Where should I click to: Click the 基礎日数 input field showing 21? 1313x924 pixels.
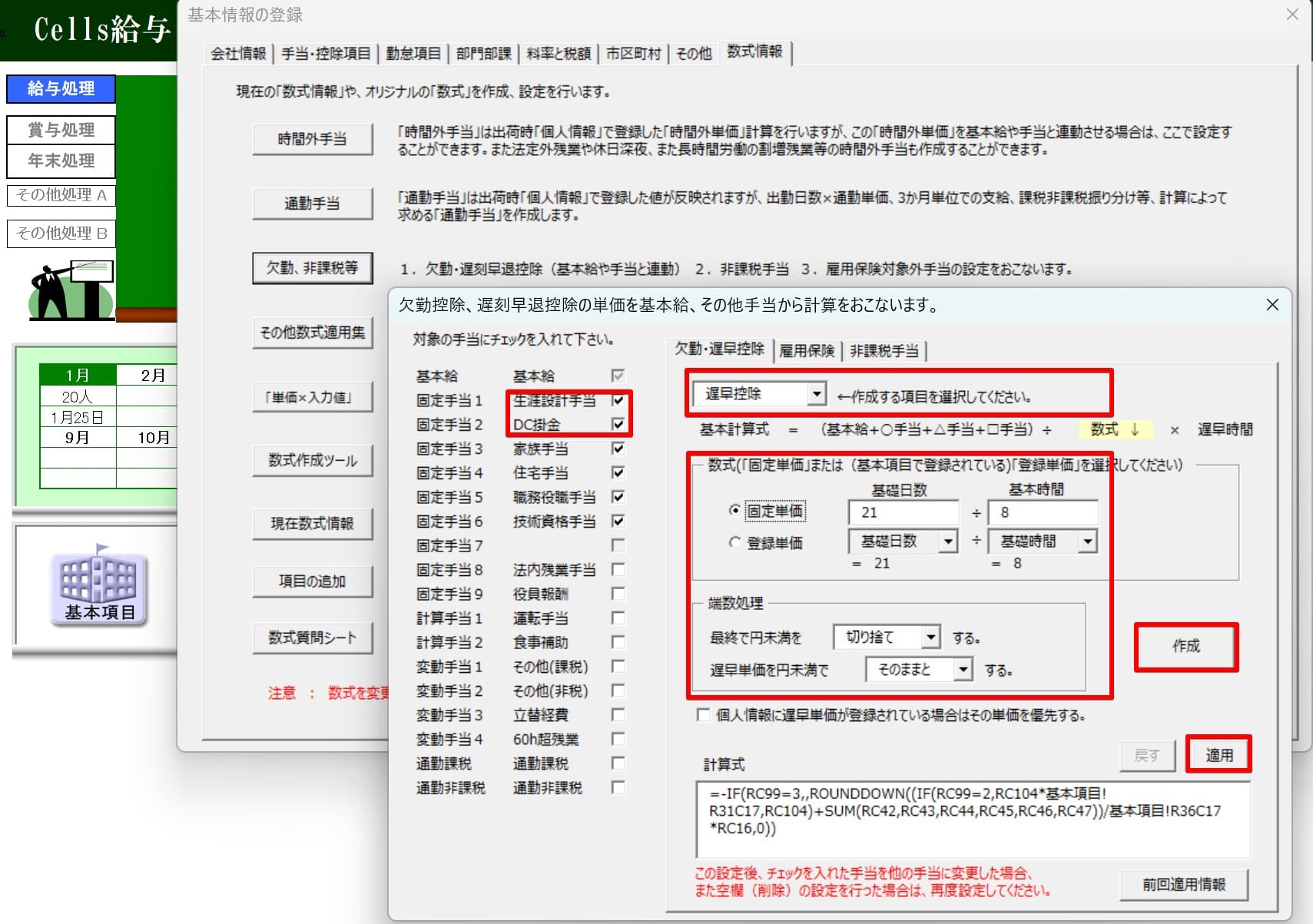click(903, 512)
